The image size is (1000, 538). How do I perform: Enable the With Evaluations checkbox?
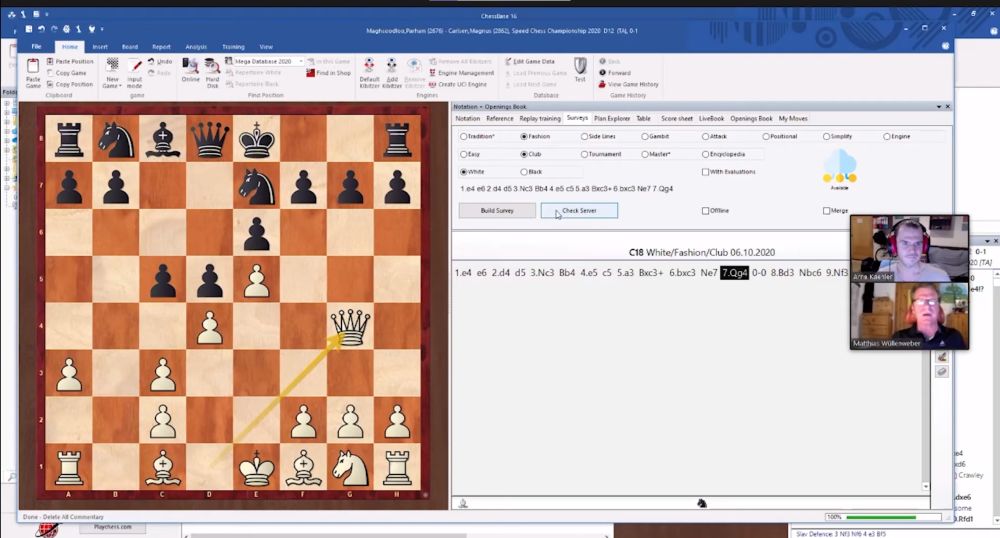[x=706, y=172]
